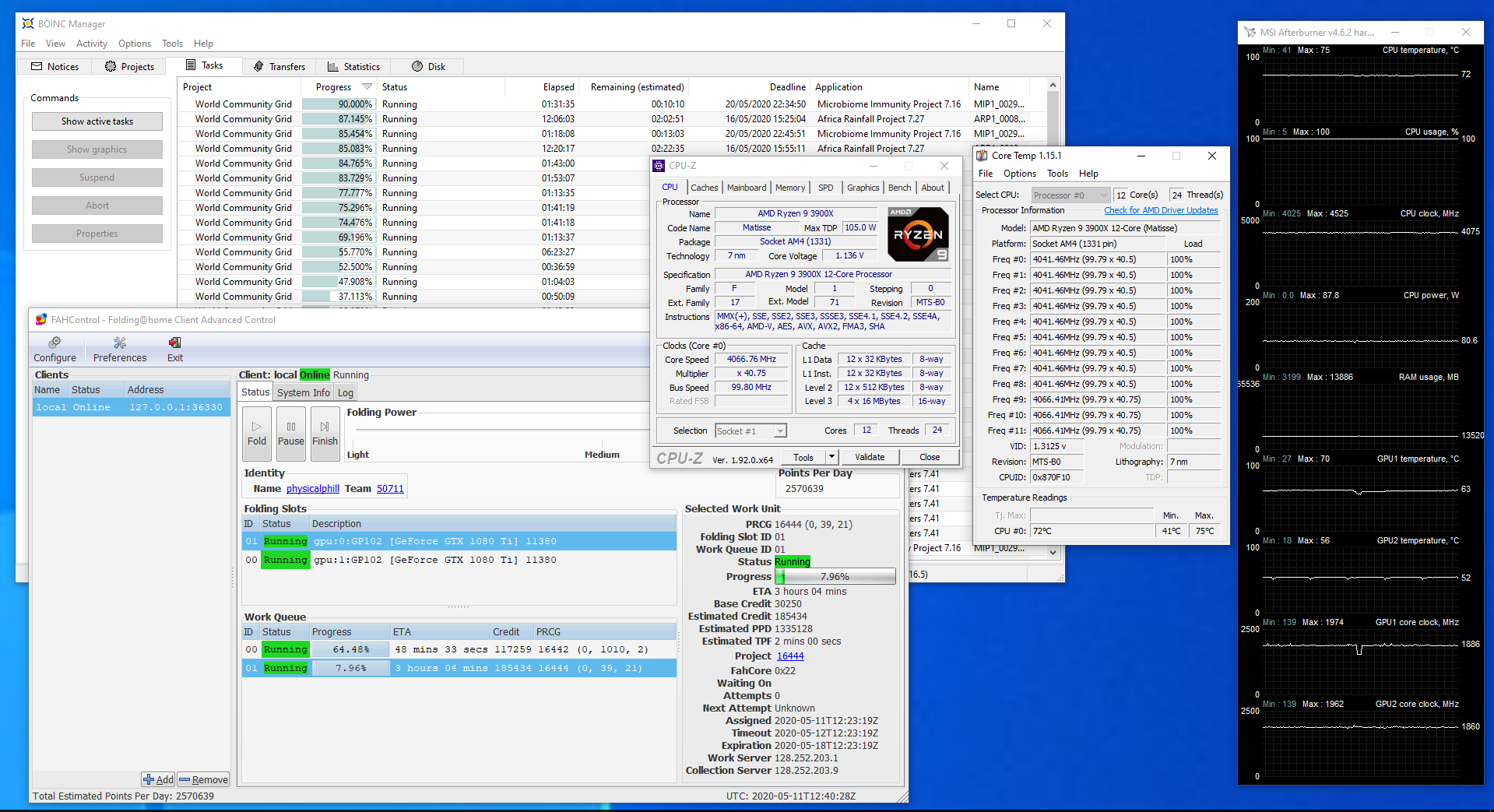
Task: Click 64.48% progress bar in Work Queue
Action: point(350,649)
